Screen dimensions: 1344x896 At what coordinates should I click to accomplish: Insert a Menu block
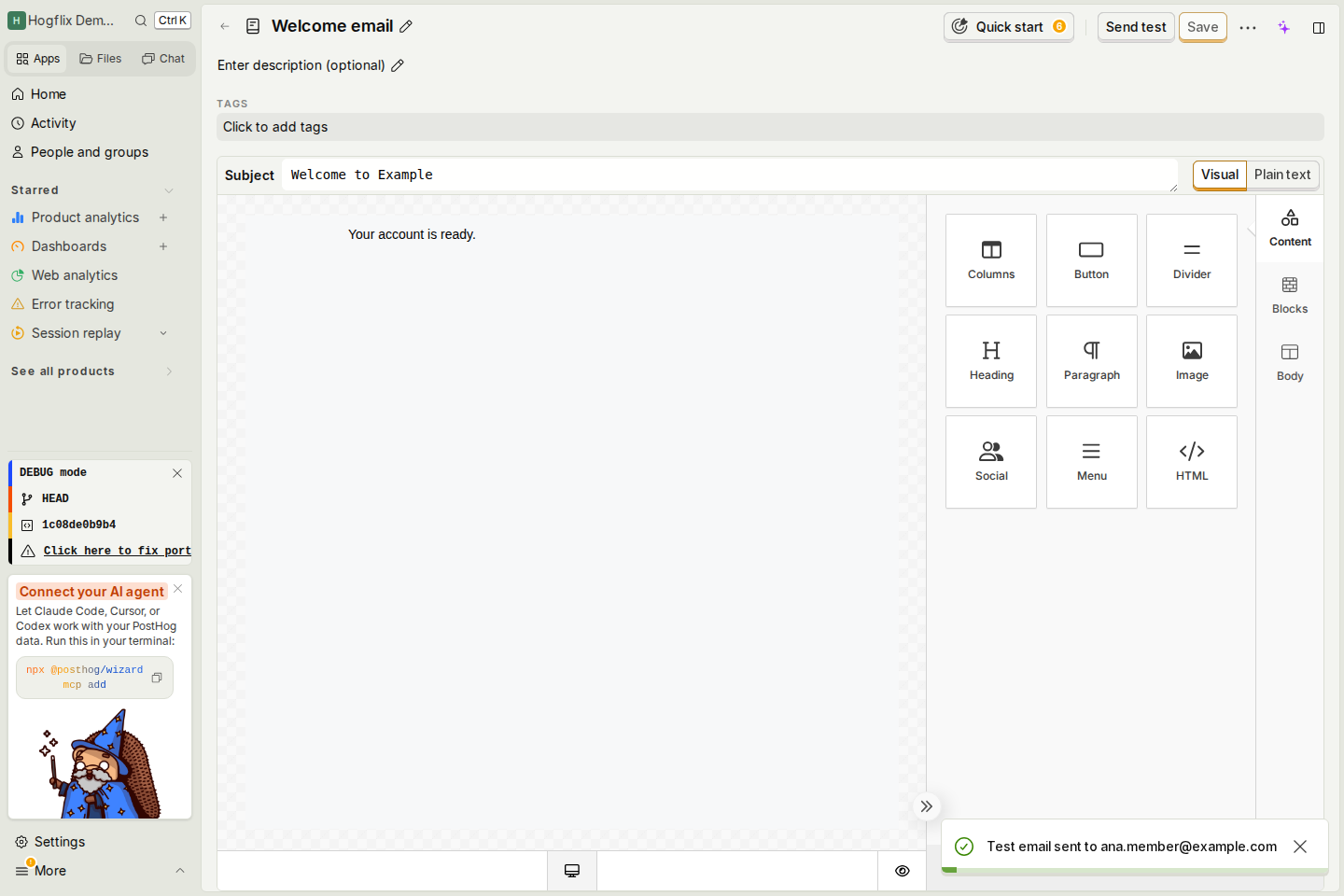tap(1091, 462)
